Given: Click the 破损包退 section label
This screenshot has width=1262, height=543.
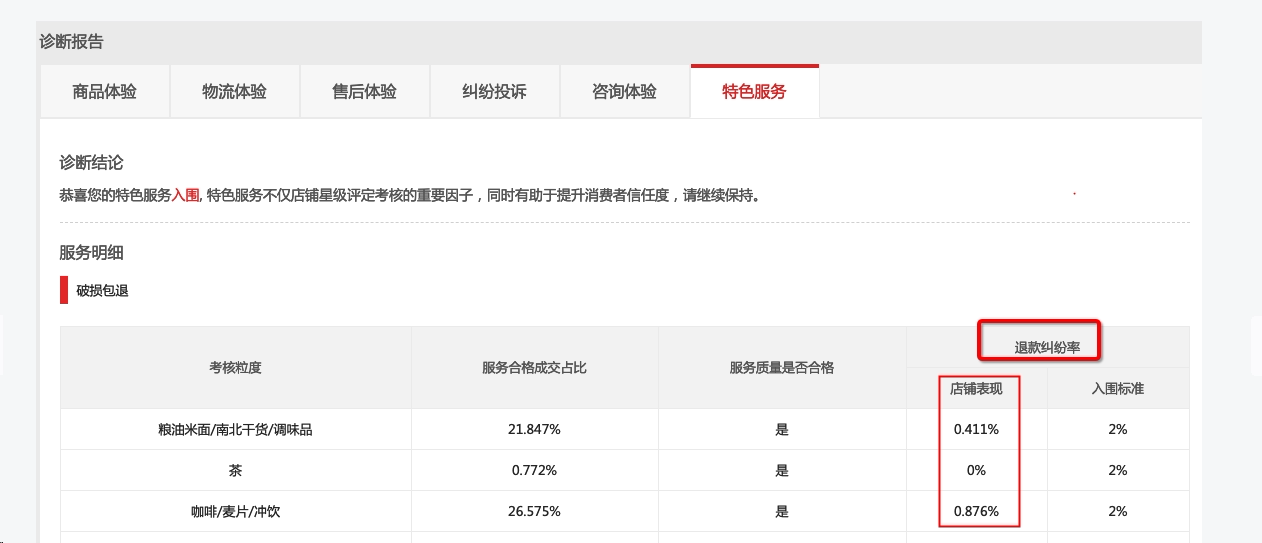Looking at the screenshot, I should click(x=102, y=291).
